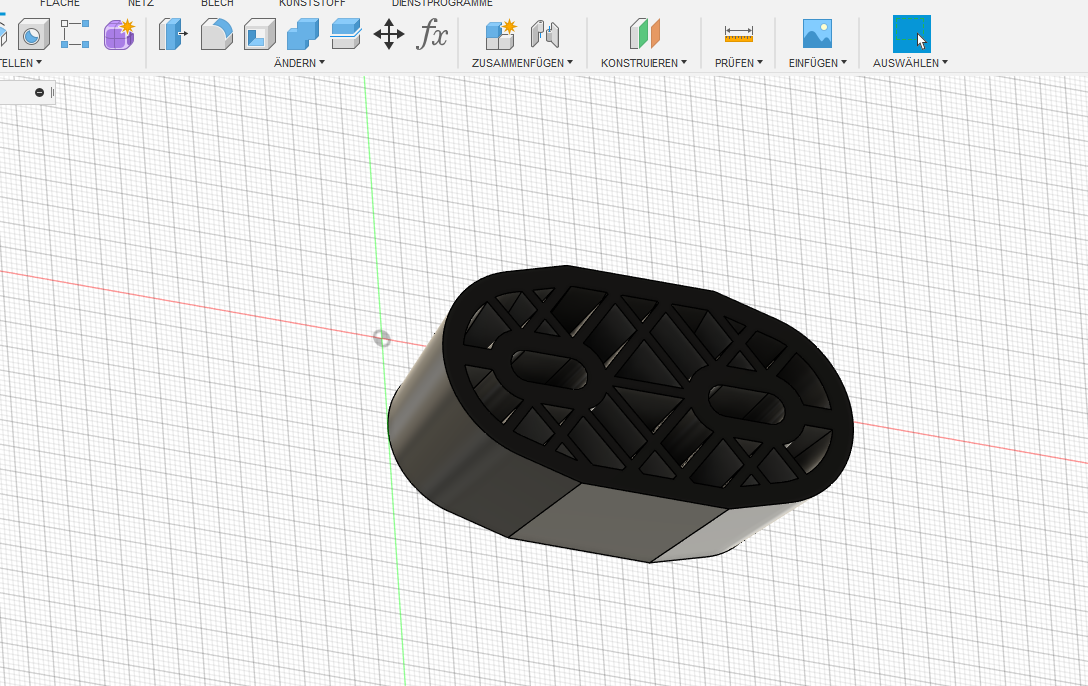
Task: Expand the ÄNDERN dropdown menu
Action: (299, 63)
